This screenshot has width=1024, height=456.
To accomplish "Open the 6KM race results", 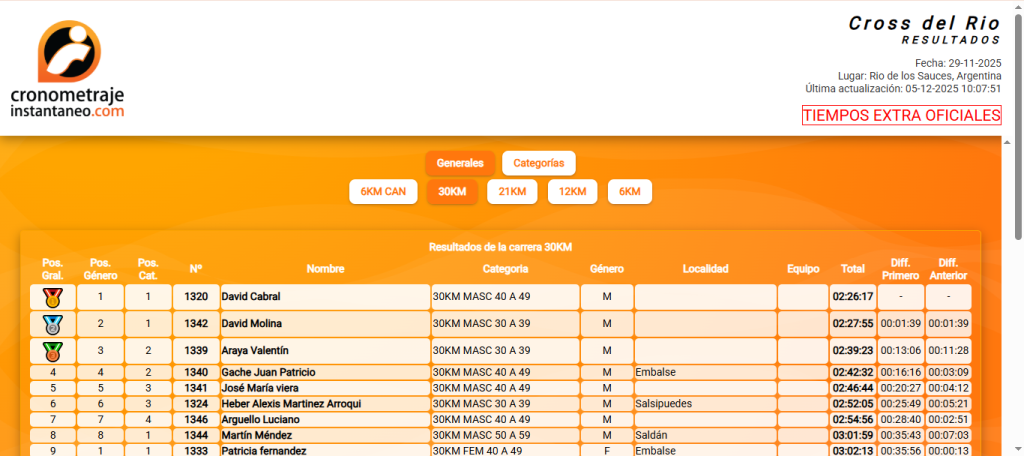I will [630, 192].
